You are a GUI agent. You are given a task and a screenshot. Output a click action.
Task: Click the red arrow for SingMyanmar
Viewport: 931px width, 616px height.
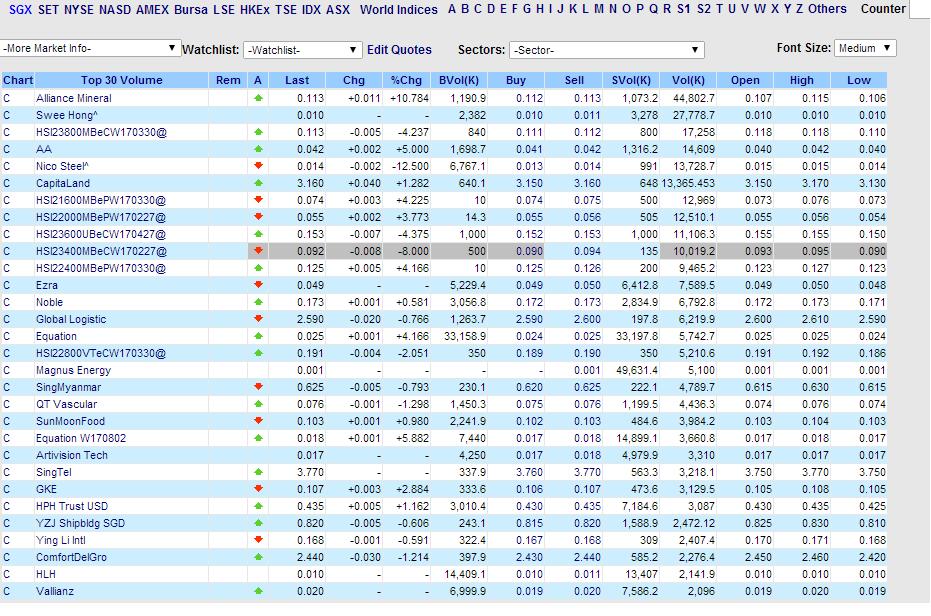(258, 387)
